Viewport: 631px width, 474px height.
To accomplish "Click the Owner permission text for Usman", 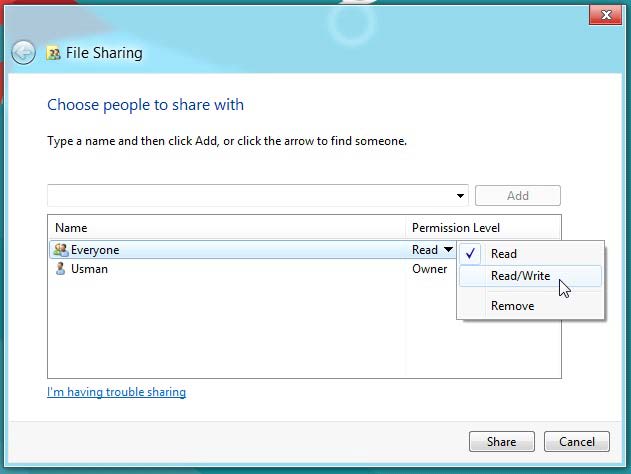I will [x=429, y=269].
